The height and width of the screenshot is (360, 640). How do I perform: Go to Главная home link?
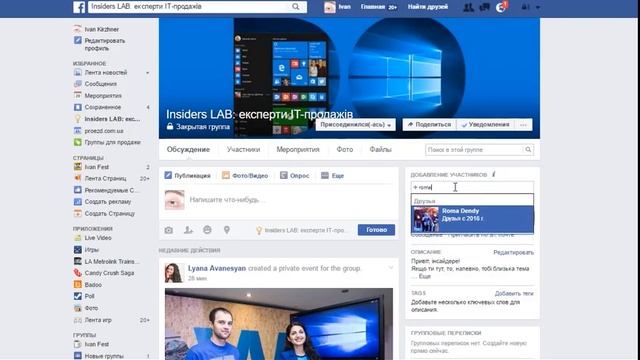[x=373, y=7]
